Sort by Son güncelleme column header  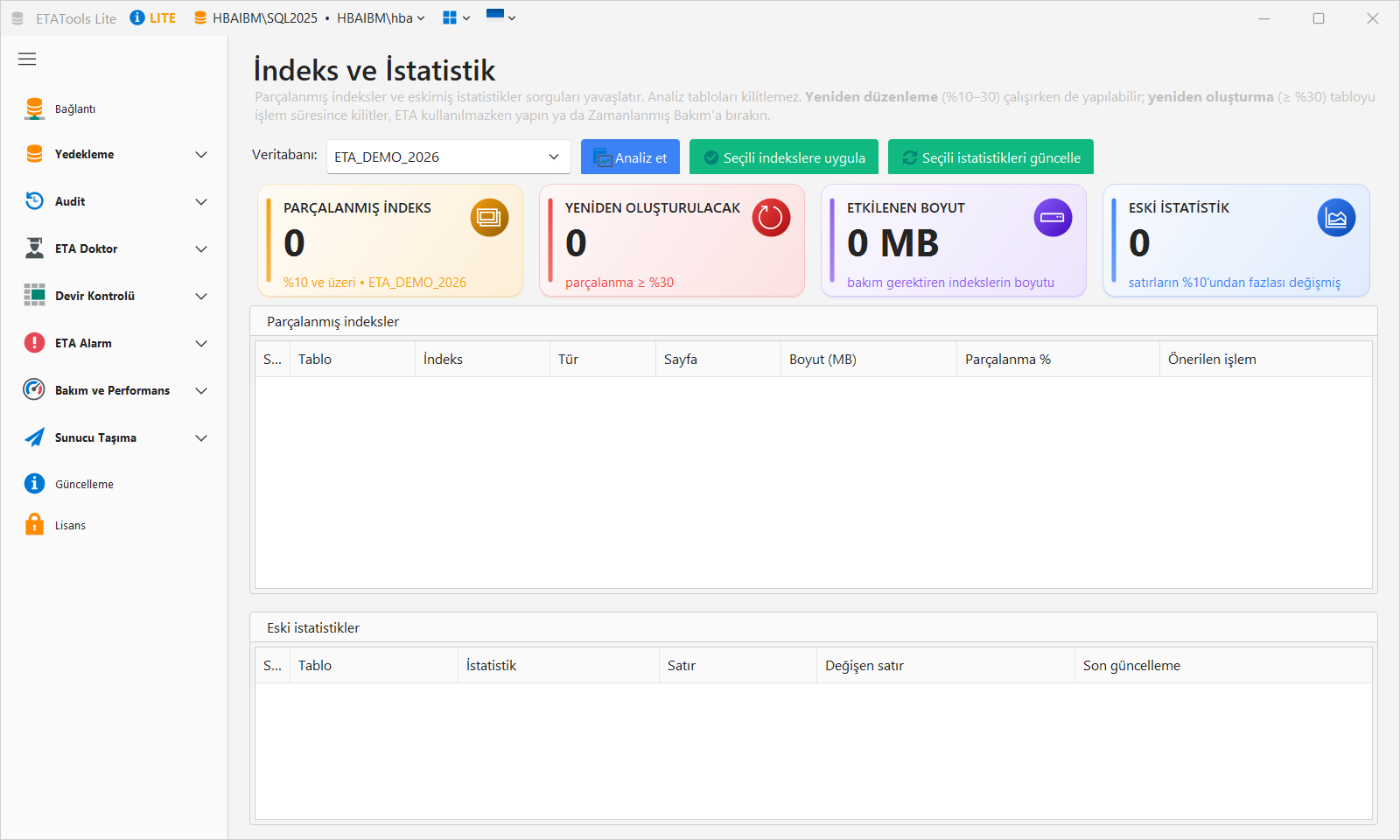tap(1223, 666)
